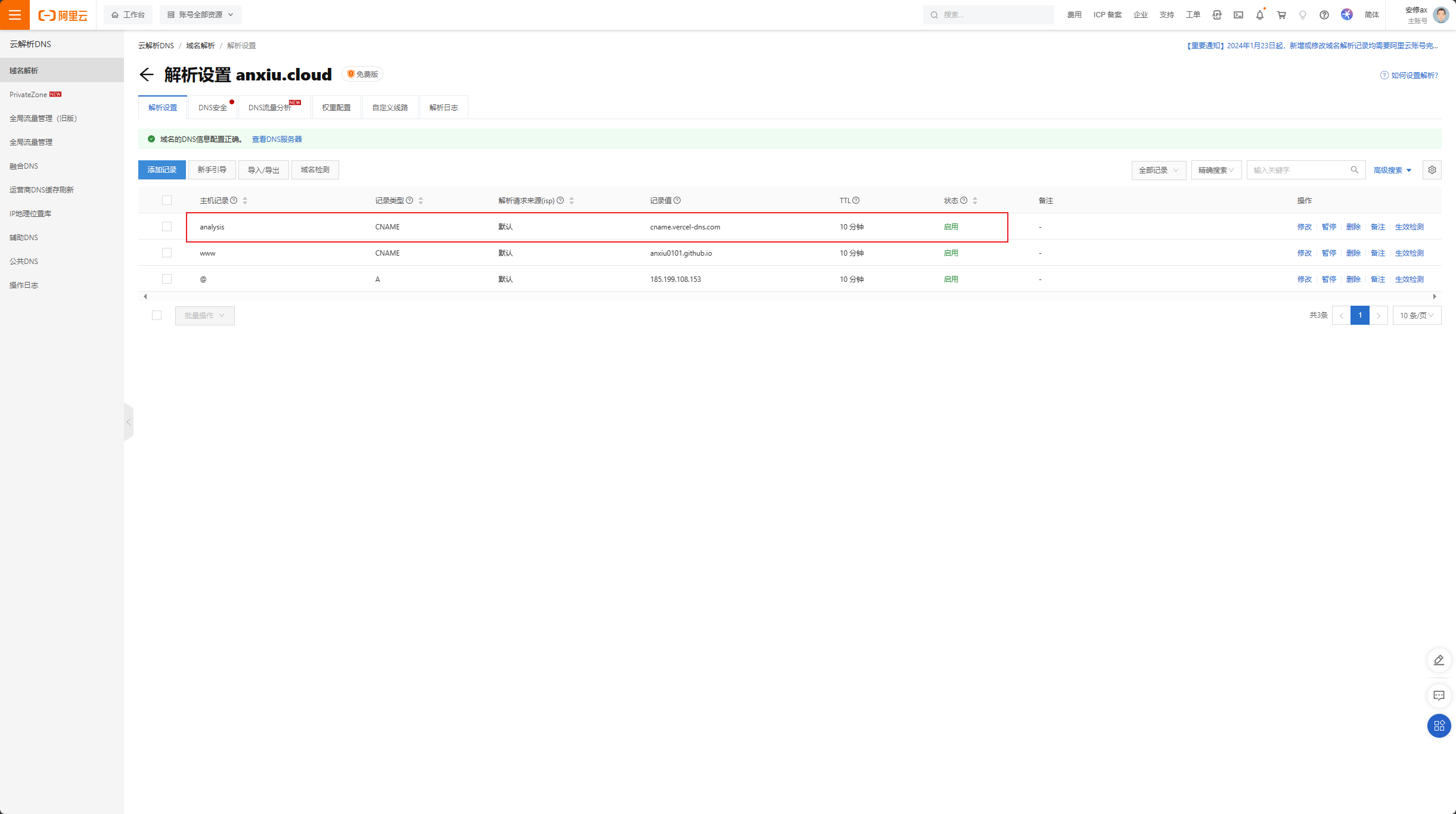The width and height of the screenshot is (1456, 814).
Task: Click the blue apps grid button
Action: pyautogui.click(x=1439, y=726)
